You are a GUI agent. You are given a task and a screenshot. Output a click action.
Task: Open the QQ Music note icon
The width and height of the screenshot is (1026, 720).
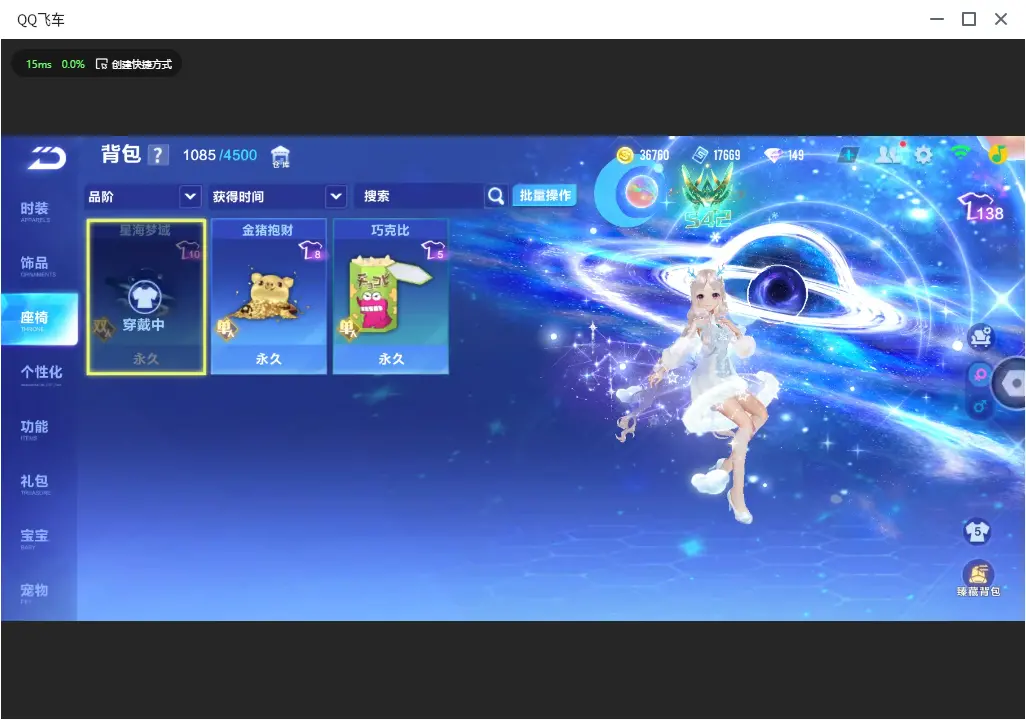(997, 154)
